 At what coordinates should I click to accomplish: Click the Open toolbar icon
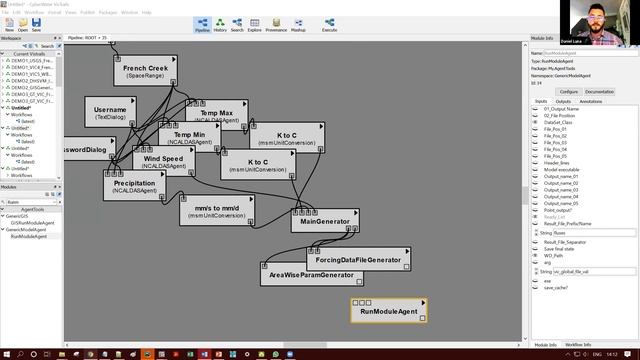[23, 24]
